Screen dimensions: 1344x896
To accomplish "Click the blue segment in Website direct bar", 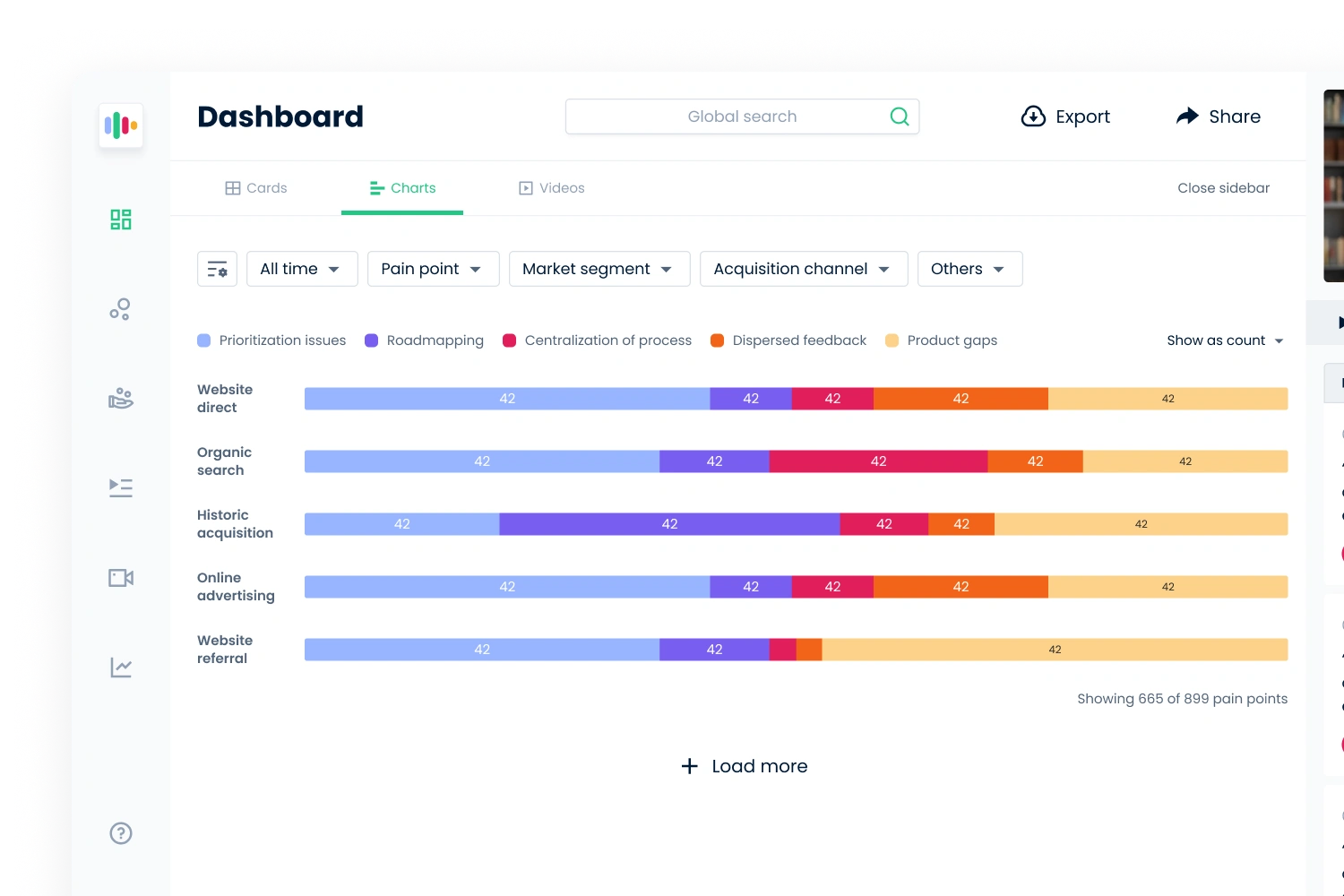I will [507, 399].
